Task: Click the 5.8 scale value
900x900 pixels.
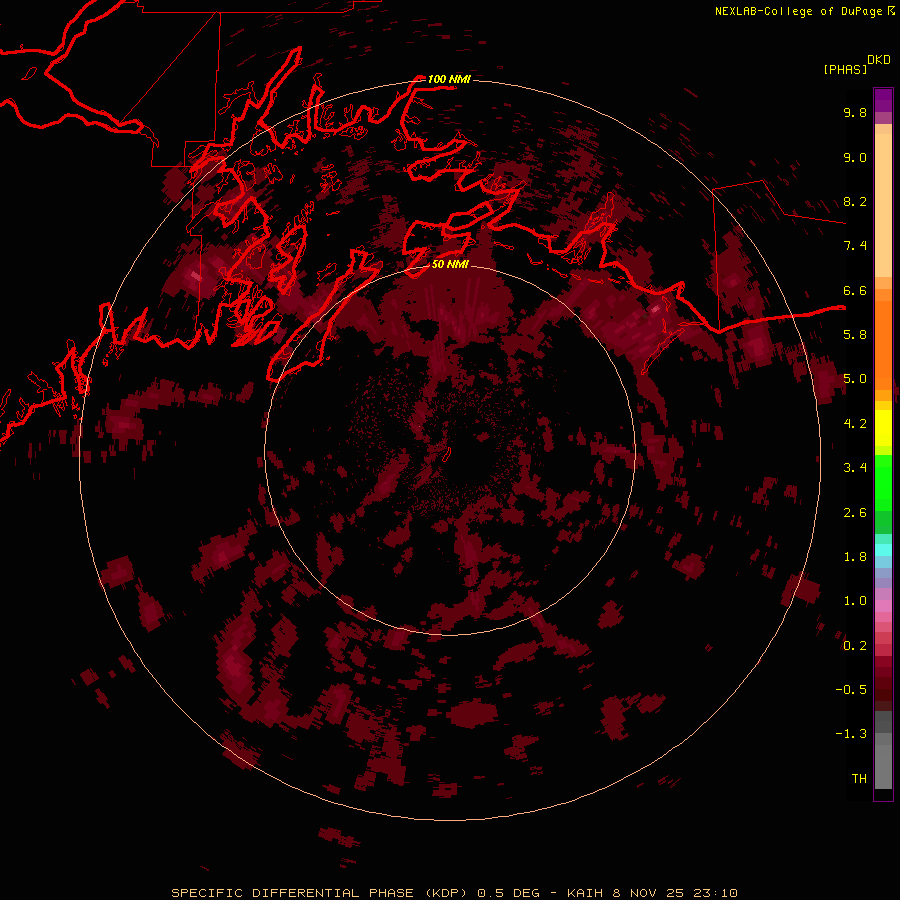Action: pyautogui.click(x=855, y=335)
